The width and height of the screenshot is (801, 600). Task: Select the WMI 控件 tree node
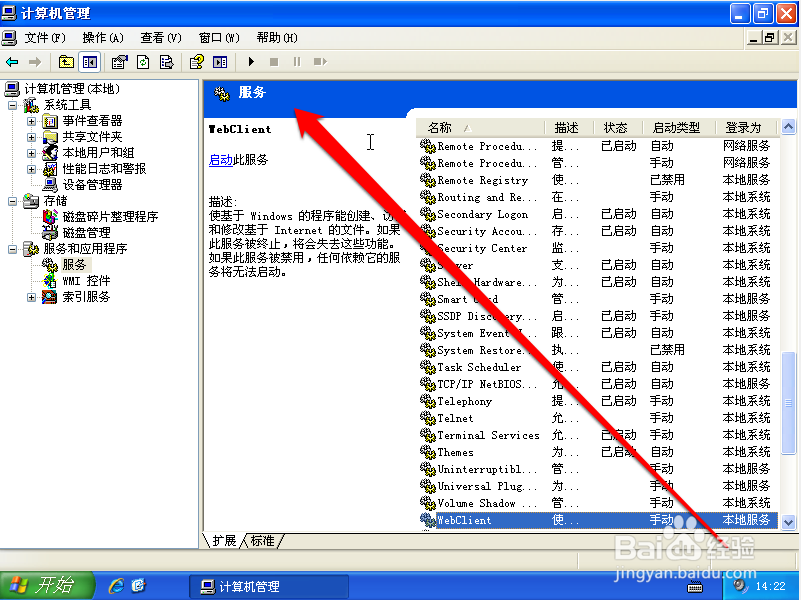(86, 280)
